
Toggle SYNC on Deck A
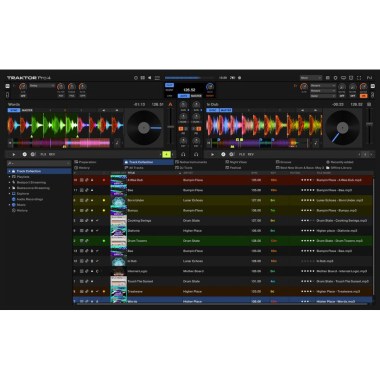pos(14,110)
